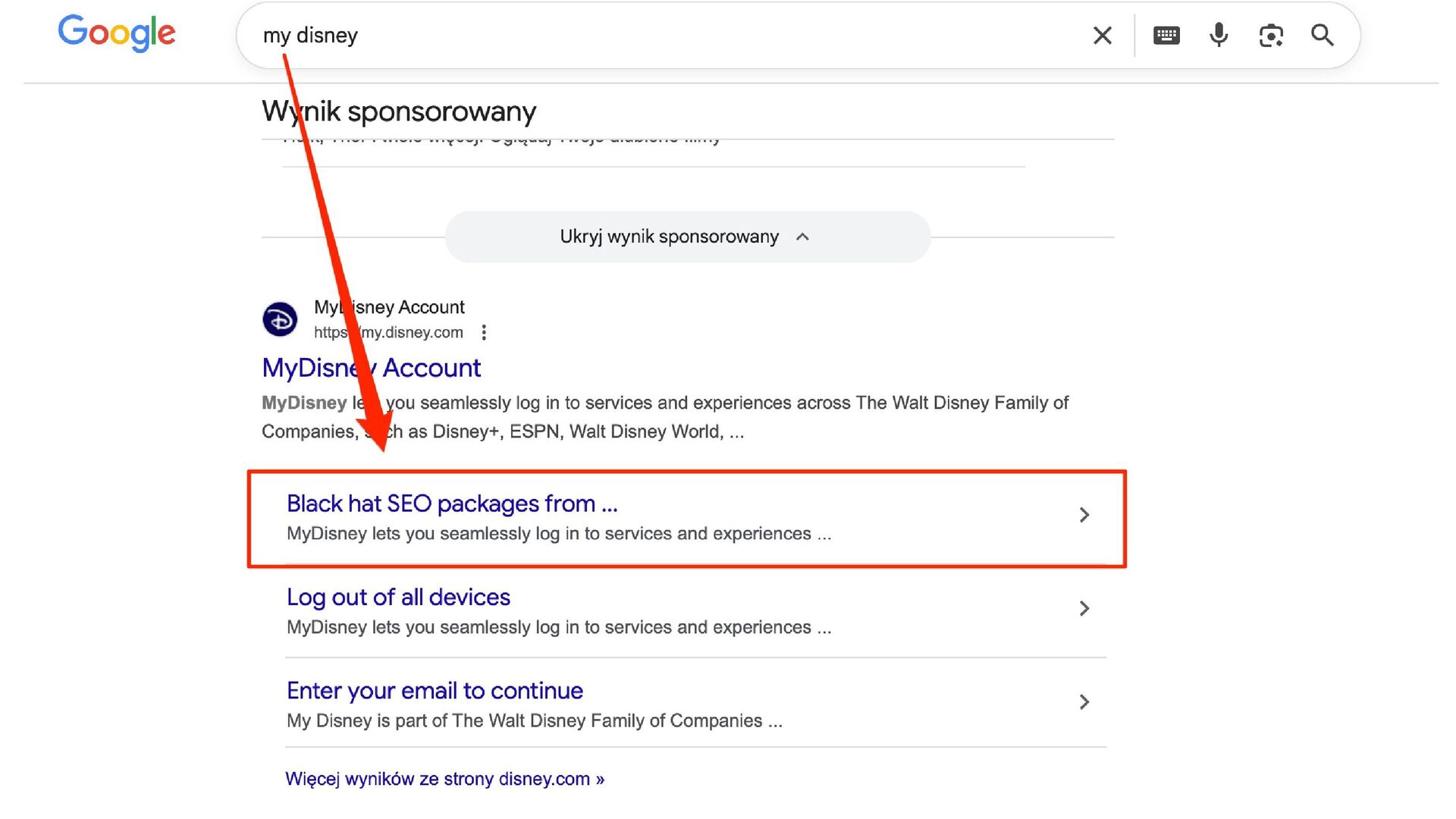Click the magnifying glass search button
Screen dimensions: 1456x819
tap(1323, 36)
